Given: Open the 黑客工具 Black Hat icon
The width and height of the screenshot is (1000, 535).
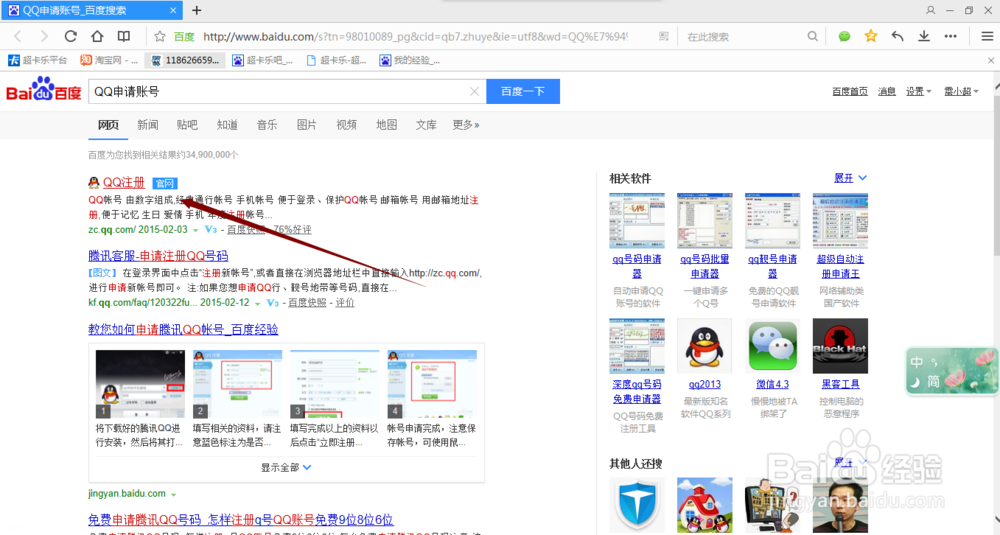Looking at the screenshot, I should pos(840,346).
